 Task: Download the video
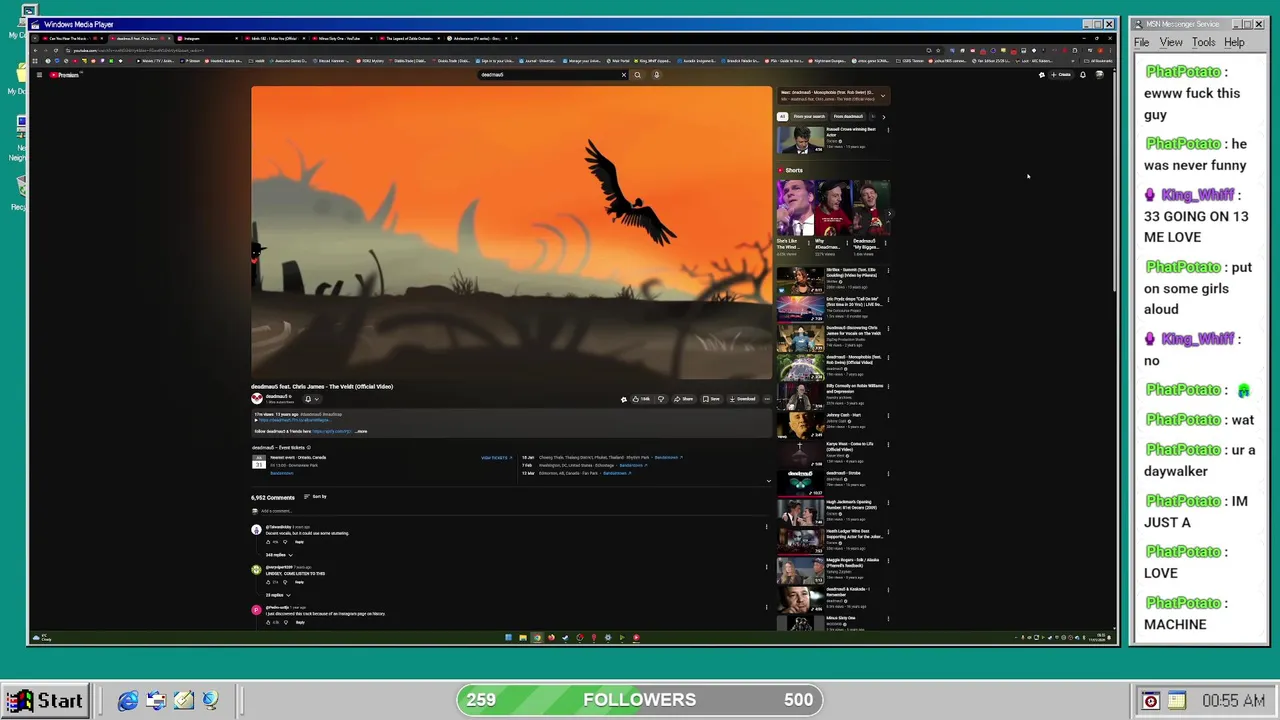coord(743,399)
